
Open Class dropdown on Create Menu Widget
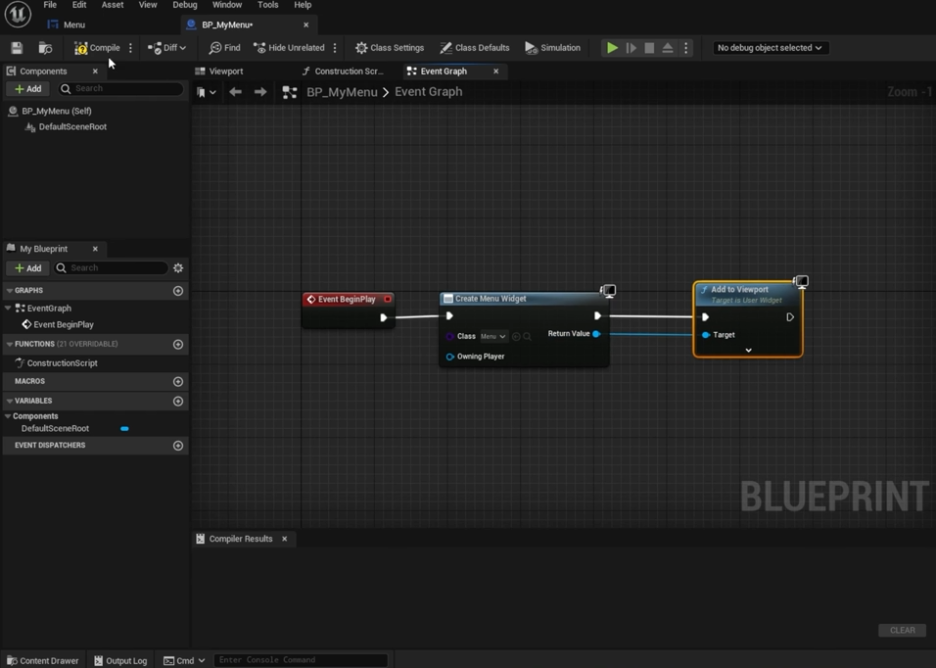(494, 337)
